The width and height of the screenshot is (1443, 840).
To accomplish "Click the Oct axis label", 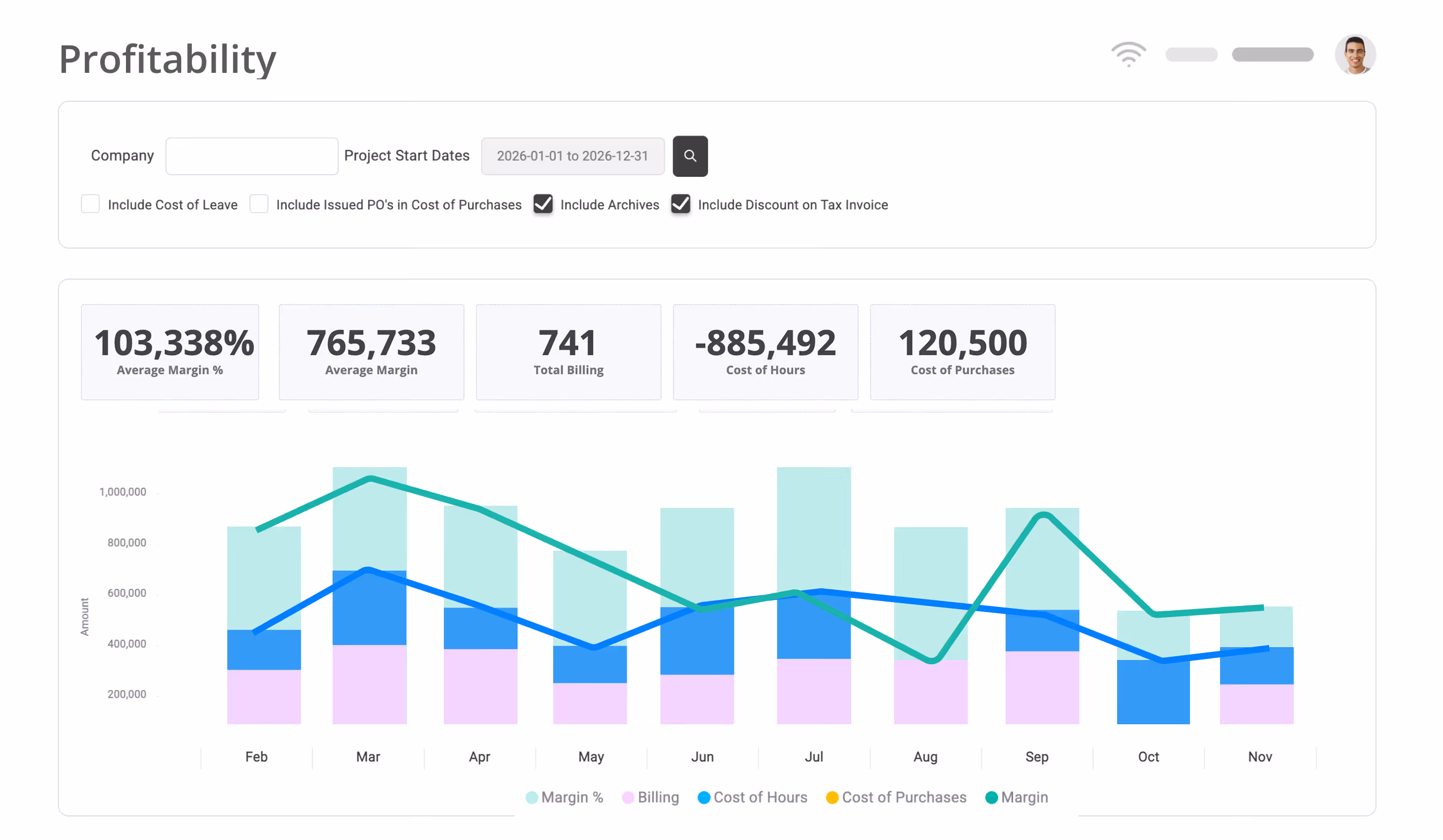I will click(1149, 756).
